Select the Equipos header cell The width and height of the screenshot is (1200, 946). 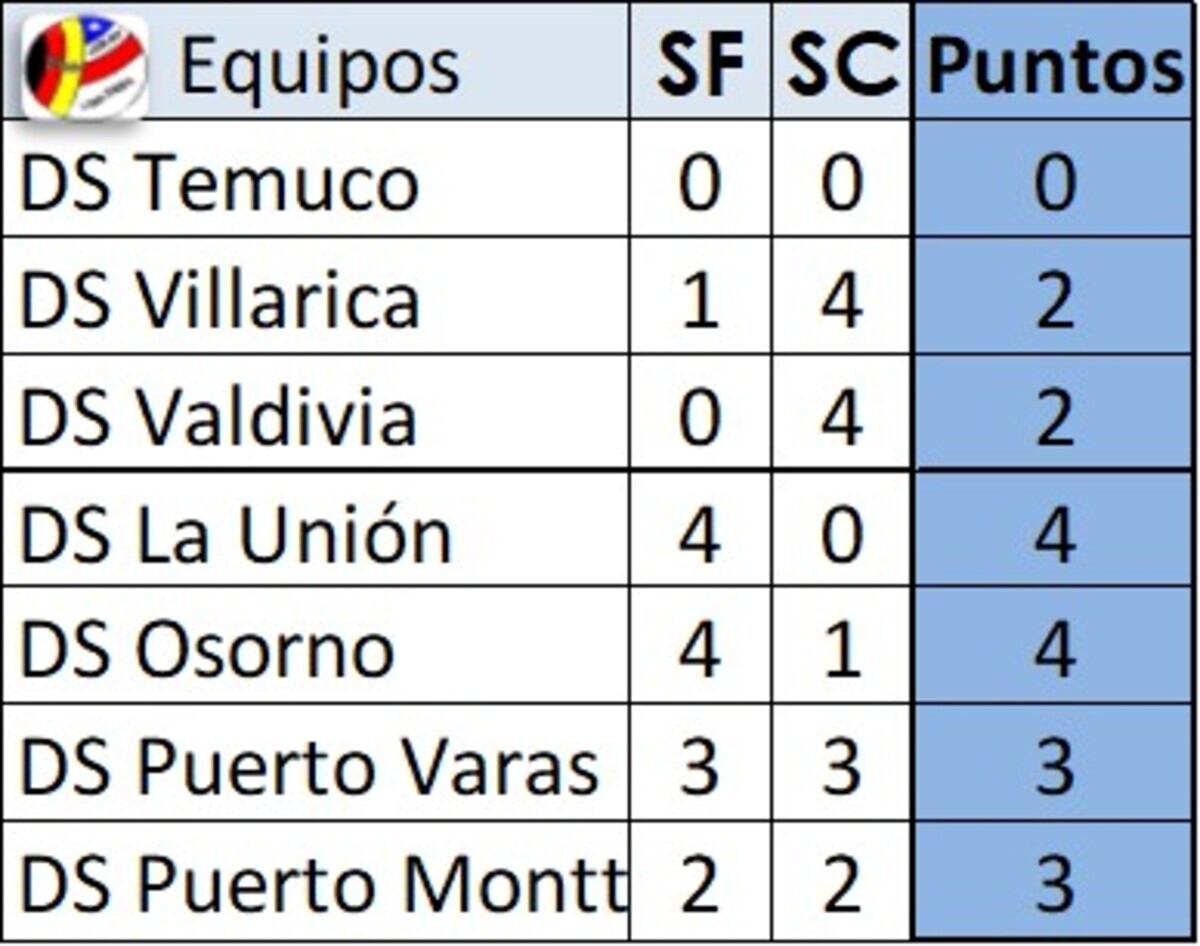pyautogui.click(x=316, y=60)
